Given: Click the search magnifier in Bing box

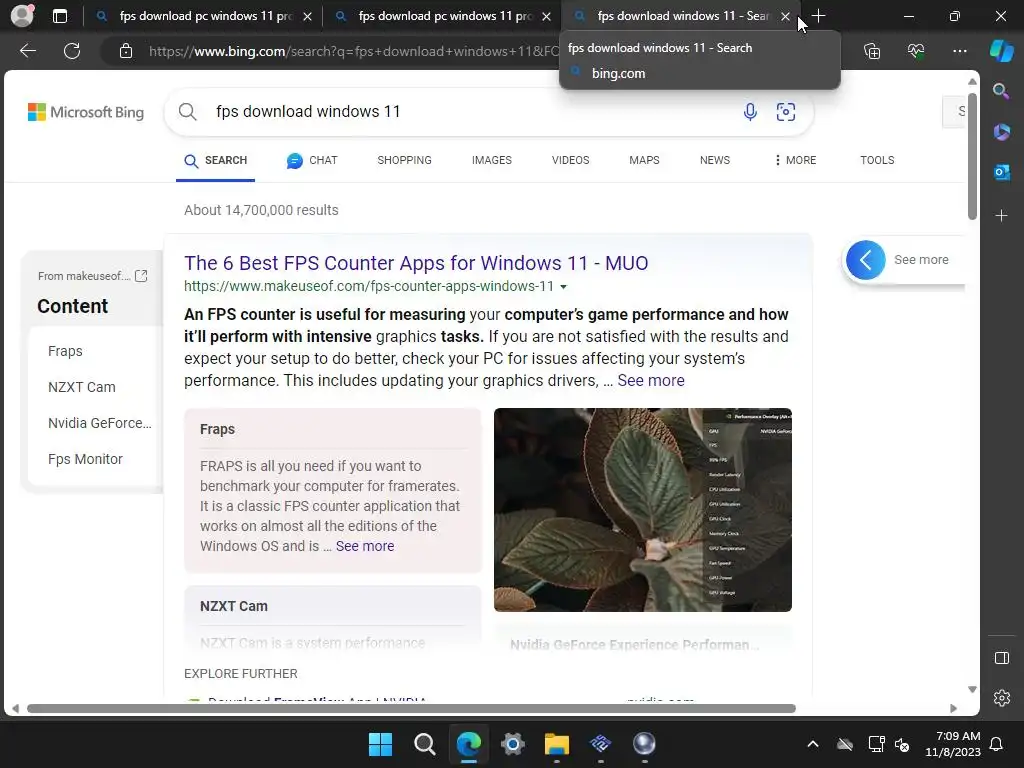Looking at the screenshot, I should (187, 112).
